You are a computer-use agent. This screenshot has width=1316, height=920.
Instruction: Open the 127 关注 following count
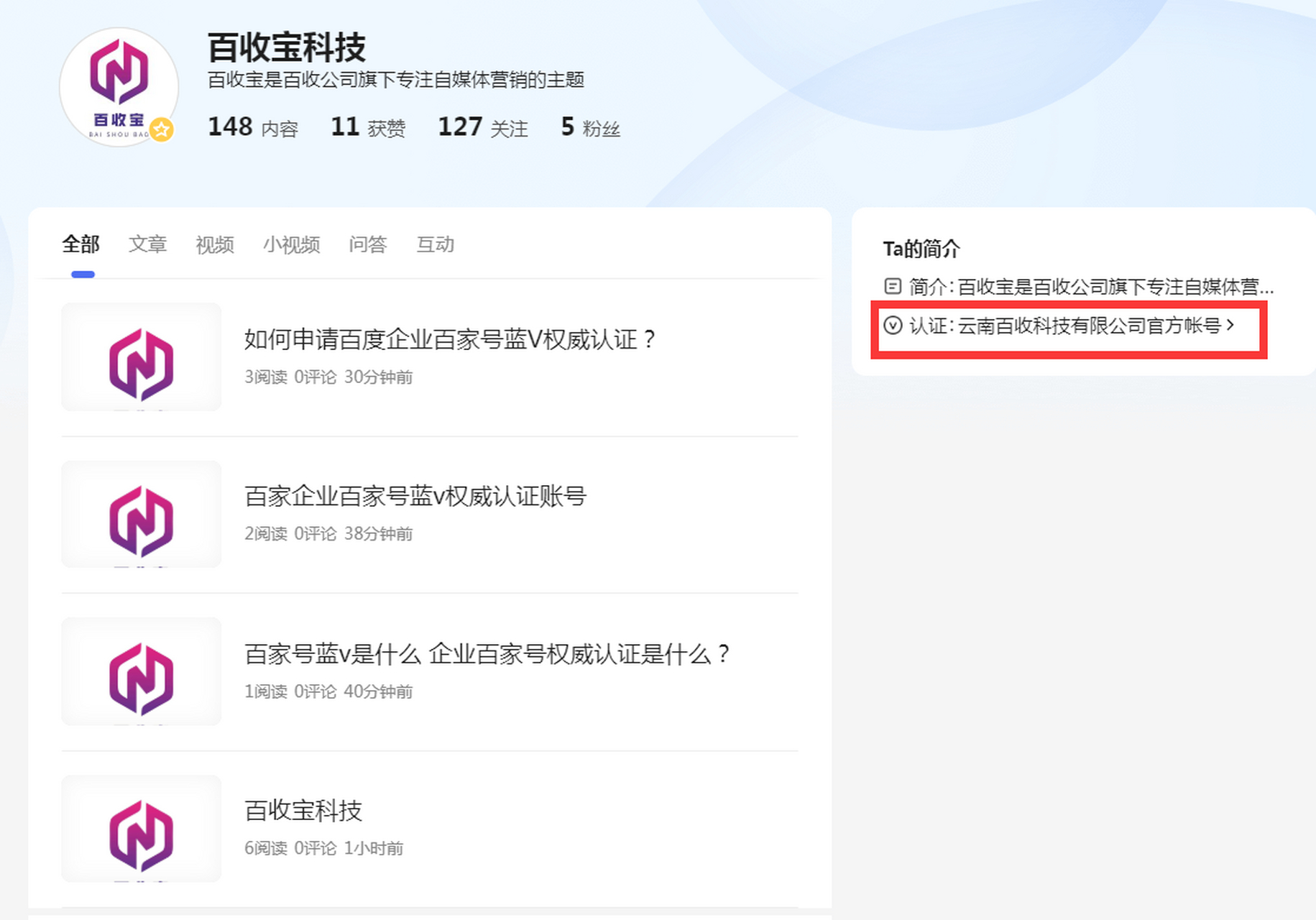[x=483, y=127]
